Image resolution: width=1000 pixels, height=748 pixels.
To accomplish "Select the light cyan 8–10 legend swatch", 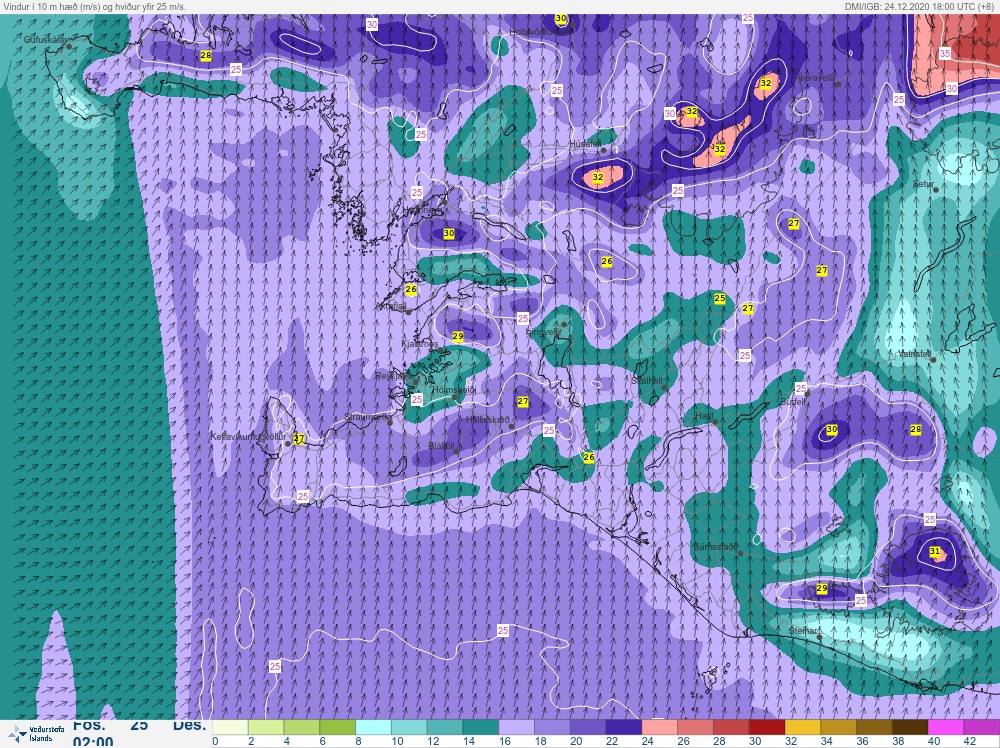I will pyautogui.click(x=373, y=728).
